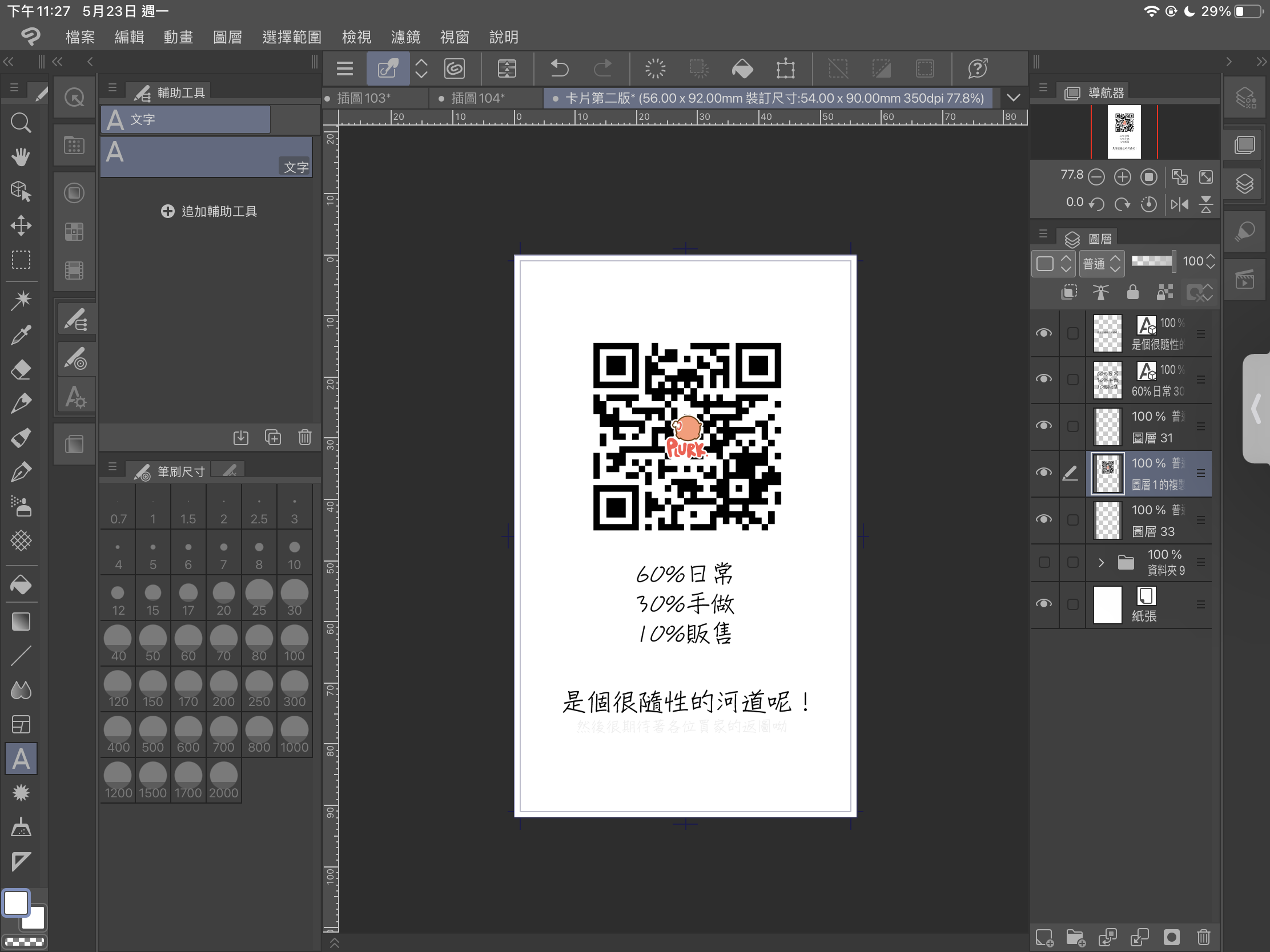The height and width of the screenshot is (952, 1270).
Task: Click the transparent color swatch
Action: (x=24, y=942)
